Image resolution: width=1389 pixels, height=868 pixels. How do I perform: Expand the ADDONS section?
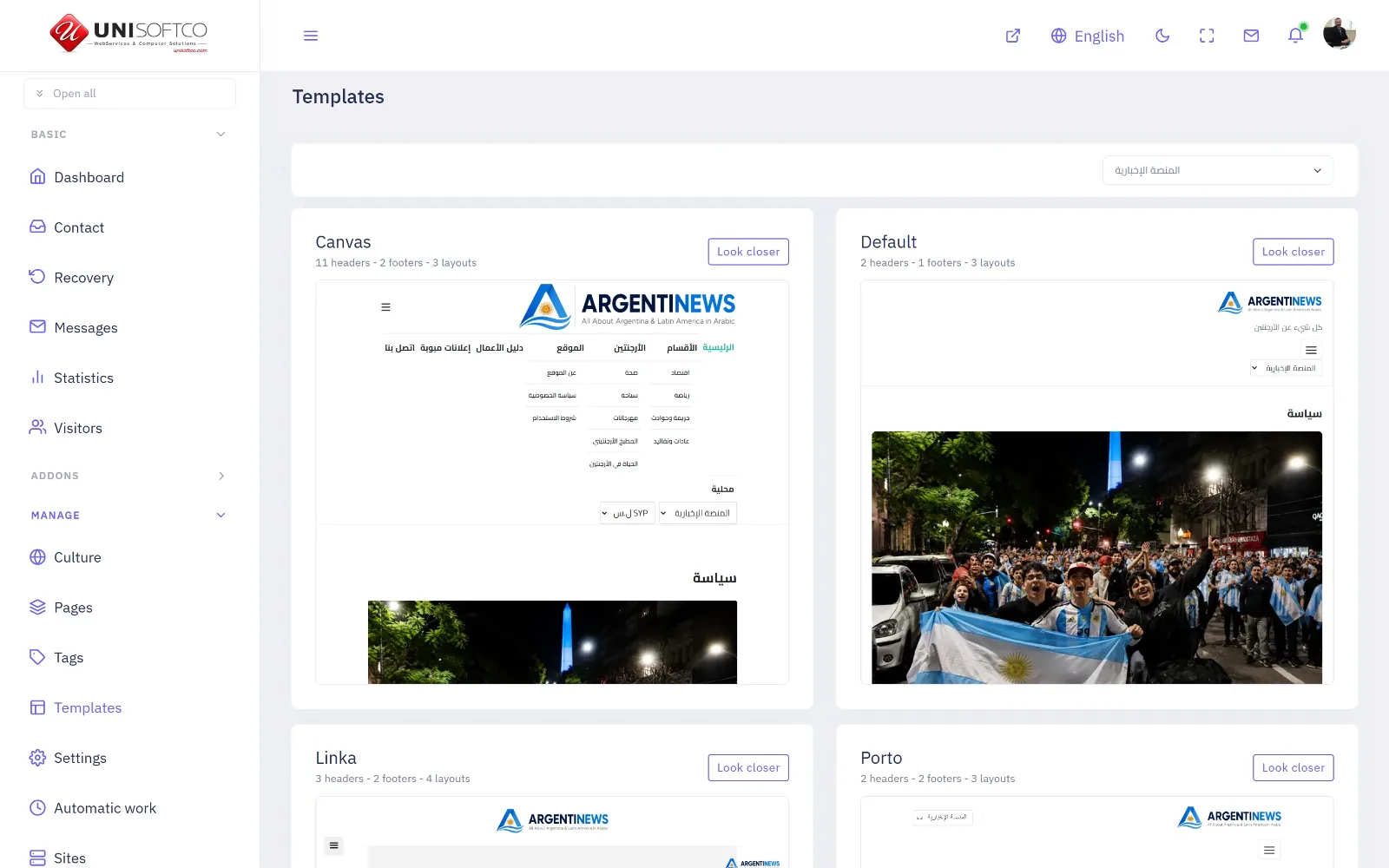[128, 476]
